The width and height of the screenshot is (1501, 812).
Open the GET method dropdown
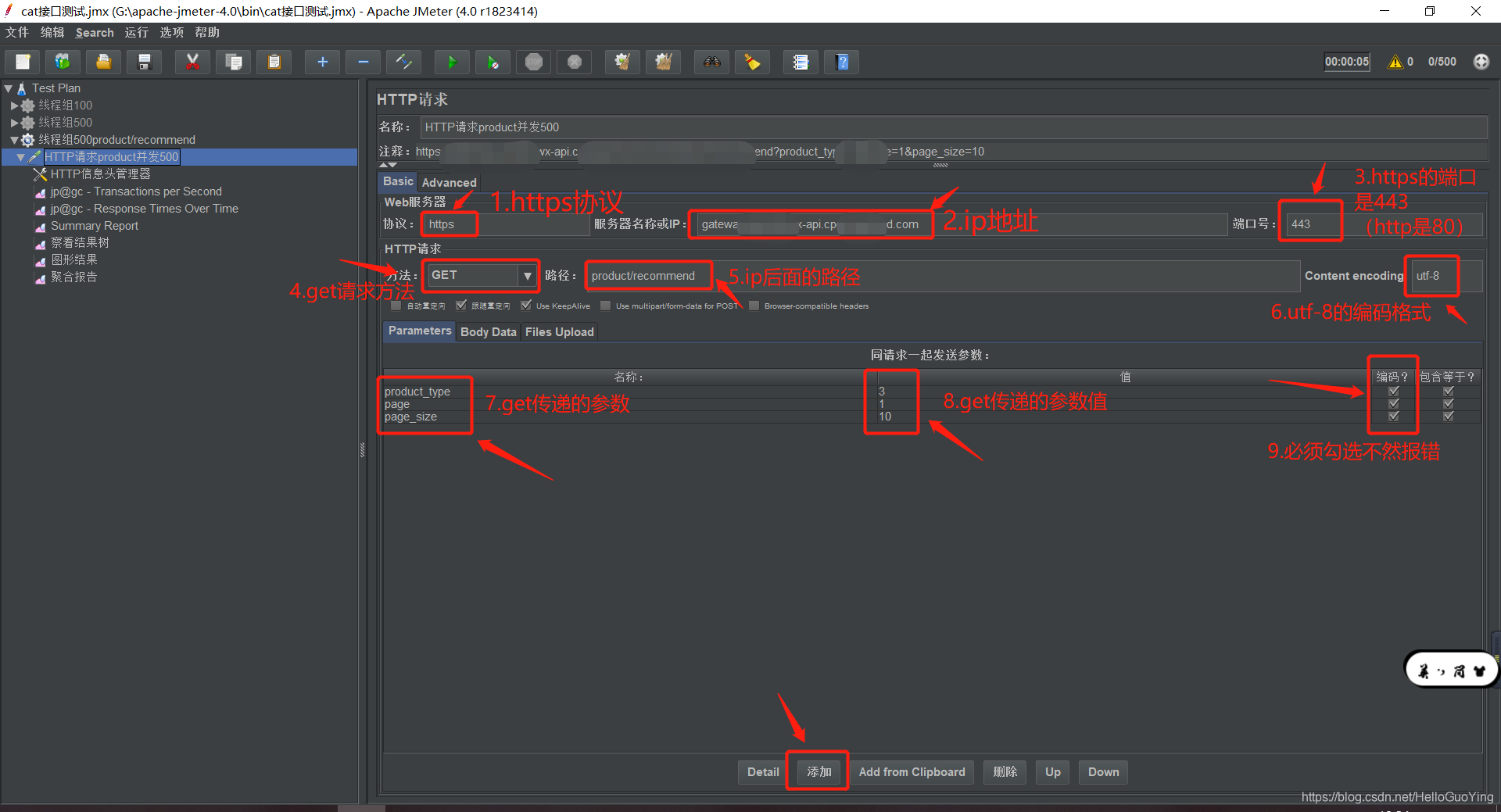[x=528, y=276]
